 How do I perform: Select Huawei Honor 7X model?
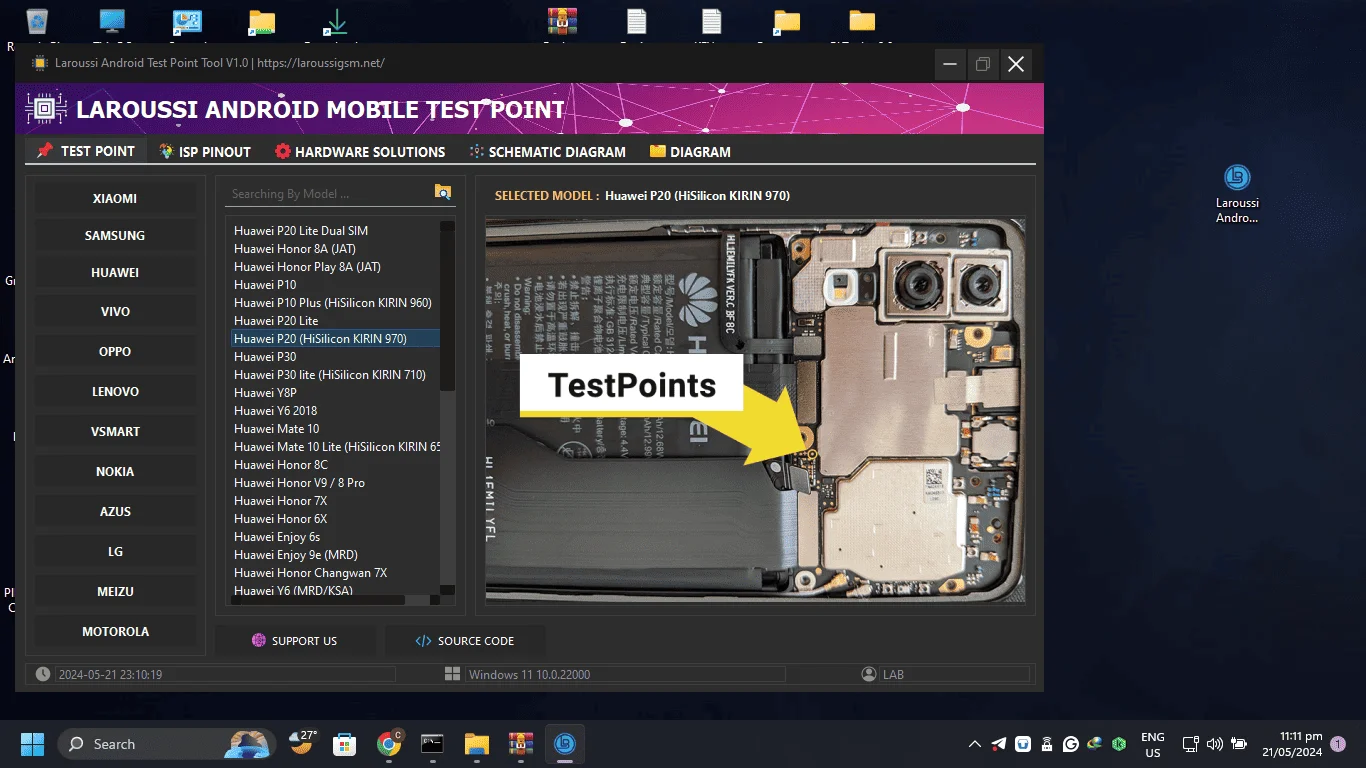[335, 500]
